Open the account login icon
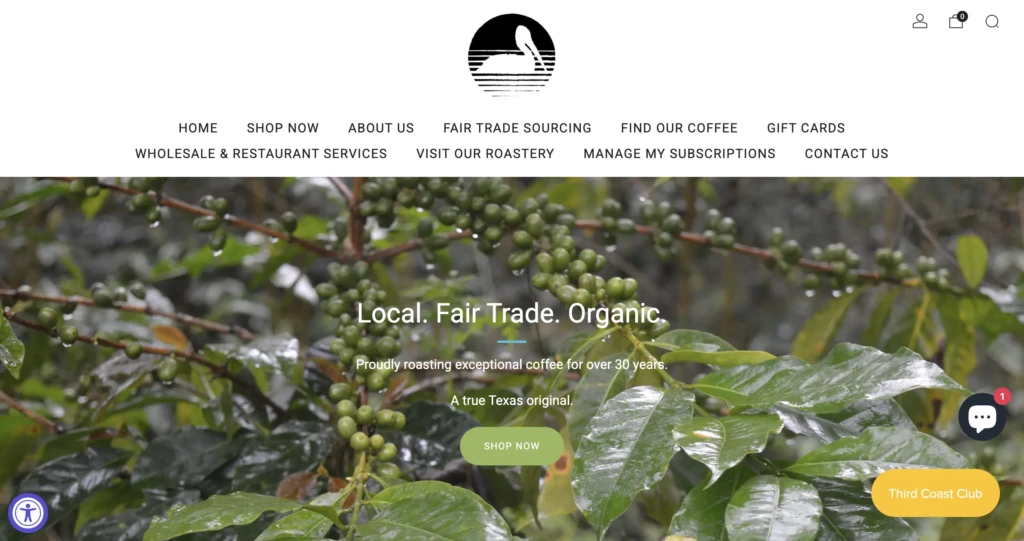1024x541 pixels. (x=920, y=22)
